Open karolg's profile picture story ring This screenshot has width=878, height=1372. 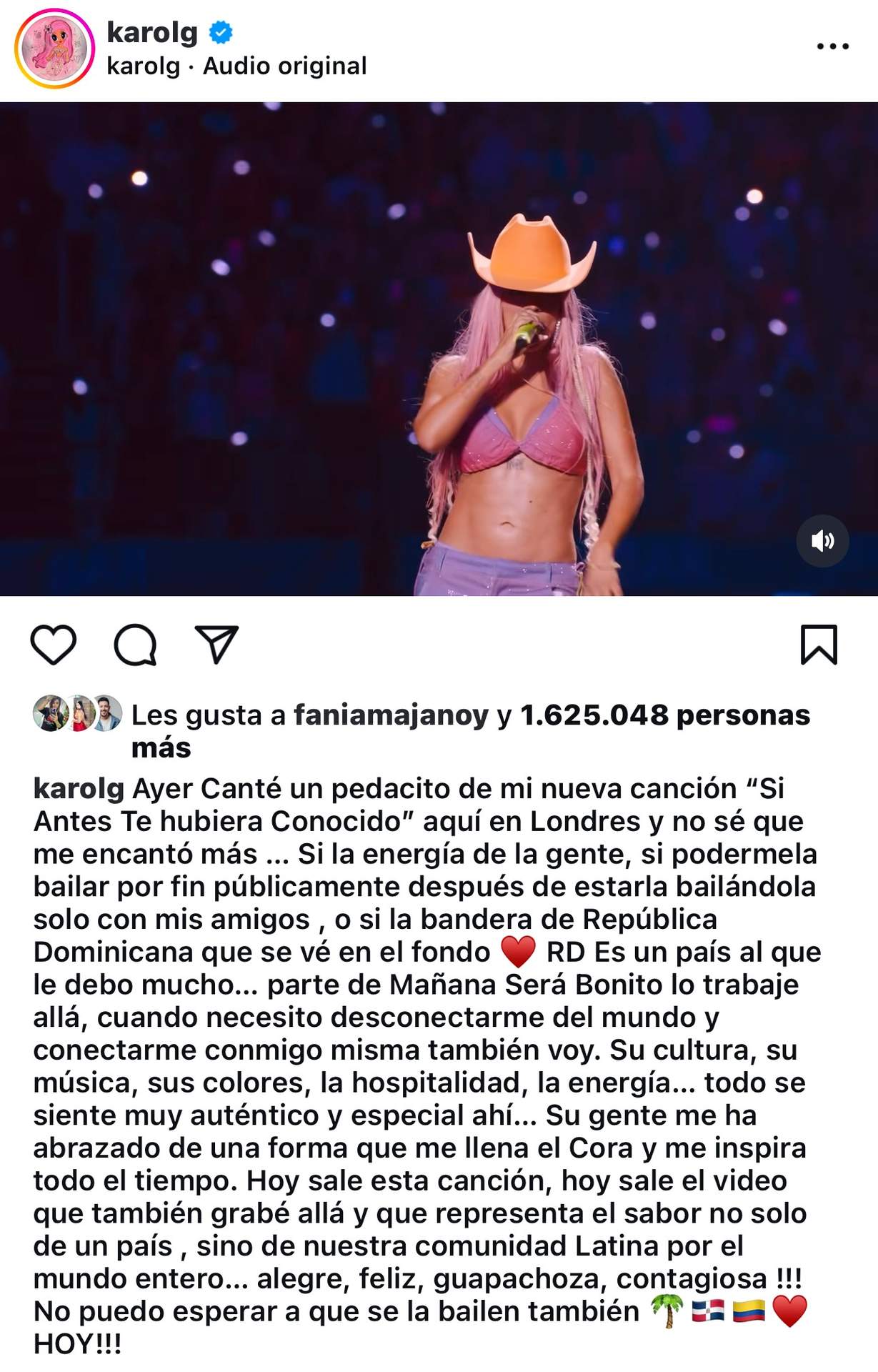[54, 49]
